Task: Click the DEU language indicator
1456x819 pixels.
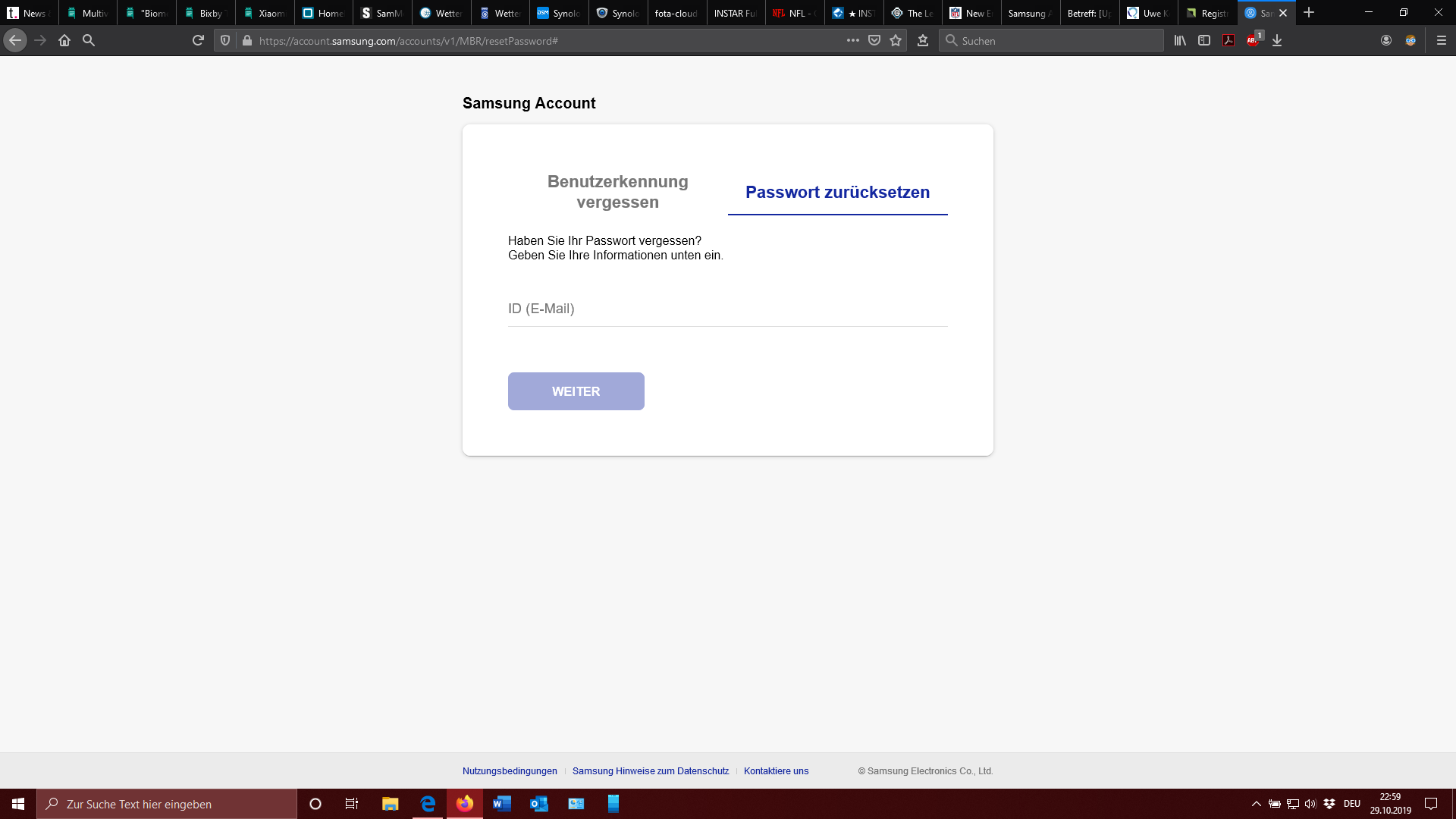Action: click(x=1352, y=804)
